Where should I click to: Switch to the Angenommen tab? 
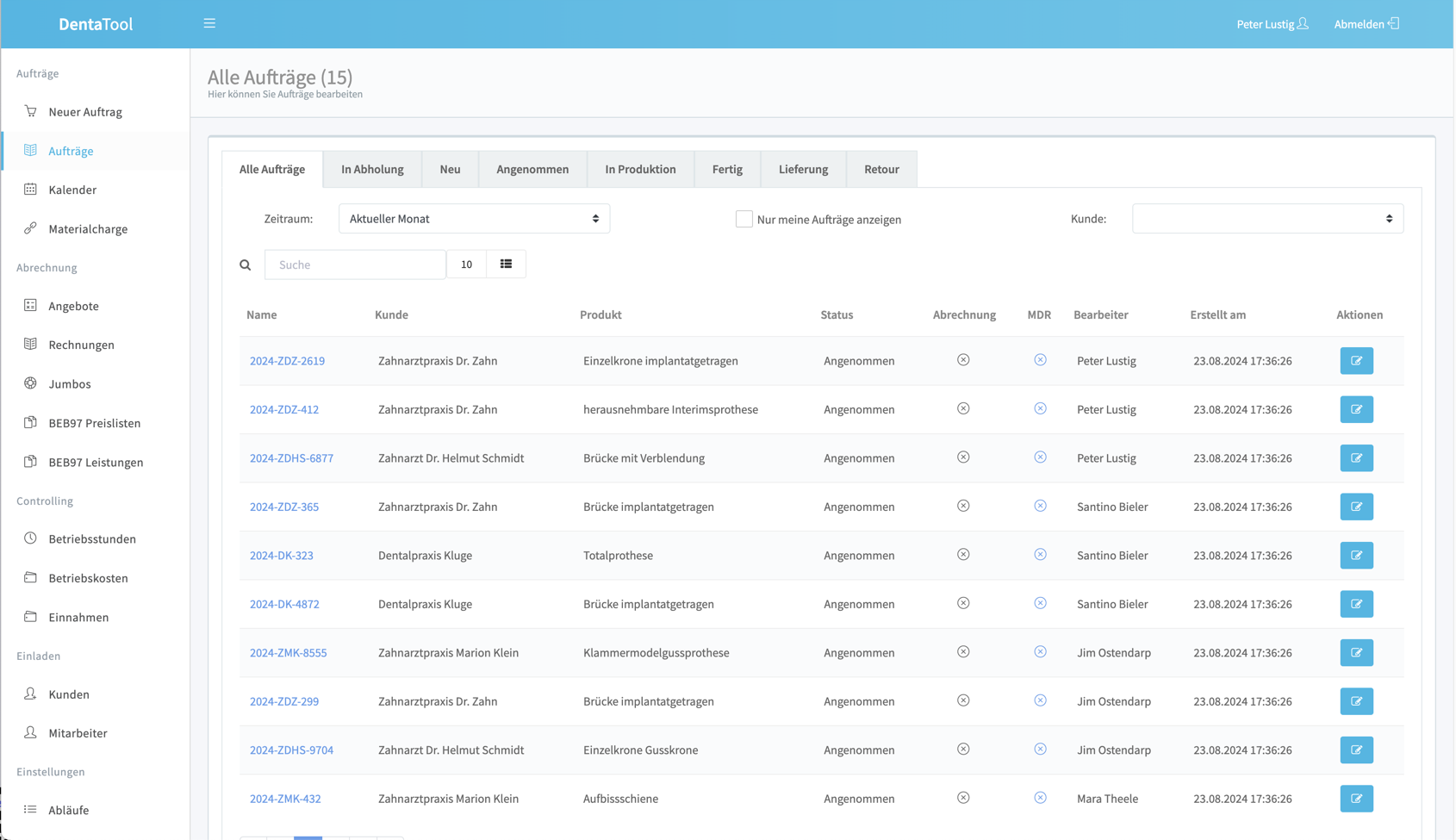[x=532, y=169]
